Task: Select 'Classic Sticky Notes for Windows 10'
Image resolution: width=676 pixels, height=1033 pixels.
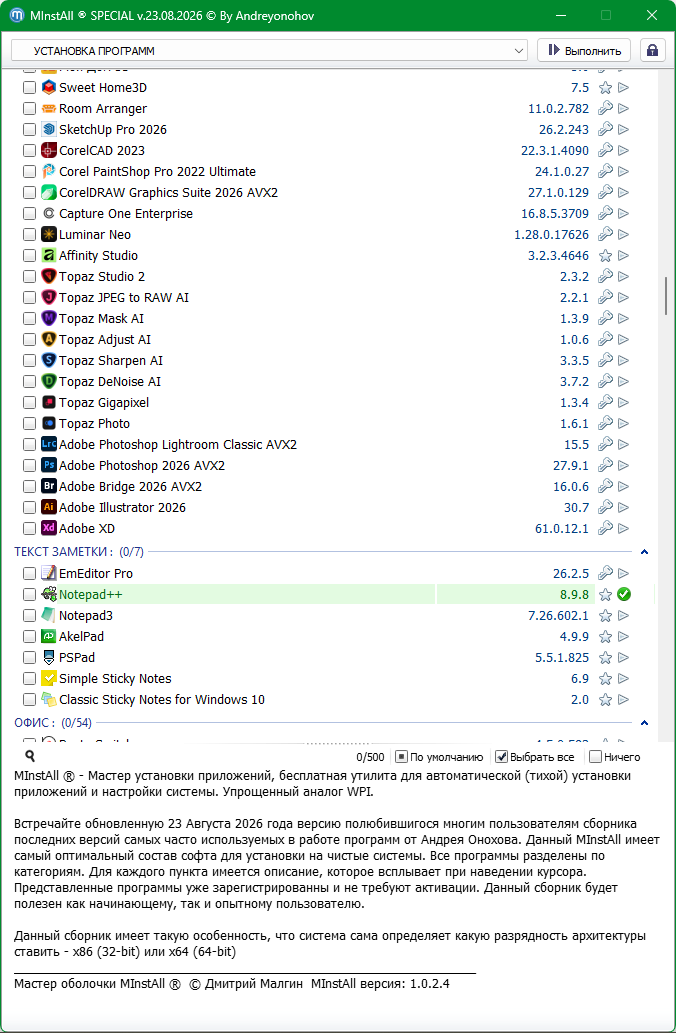Action: tap(162, 700)
